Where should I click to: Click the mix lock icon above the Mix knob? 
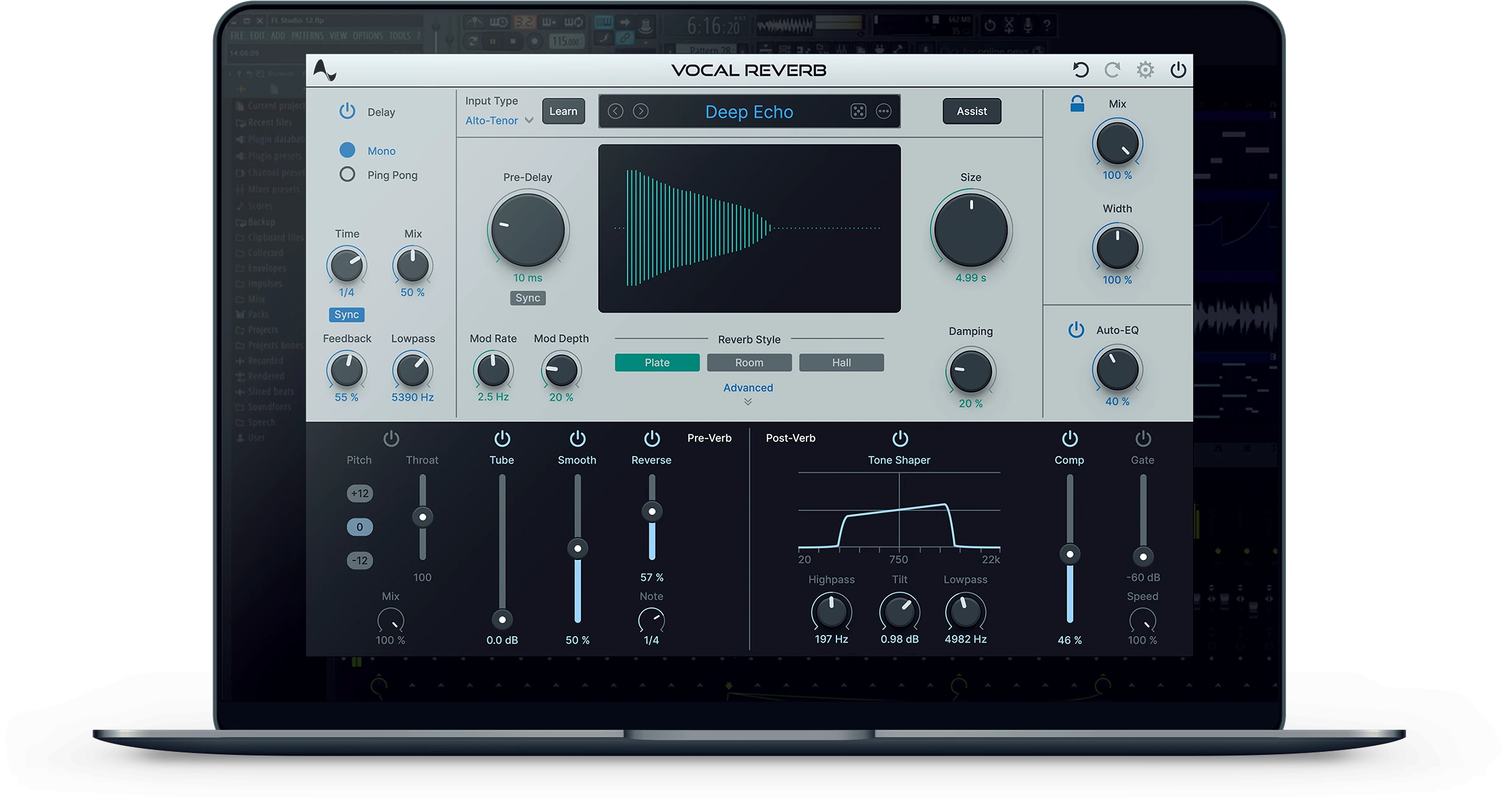1076,104
